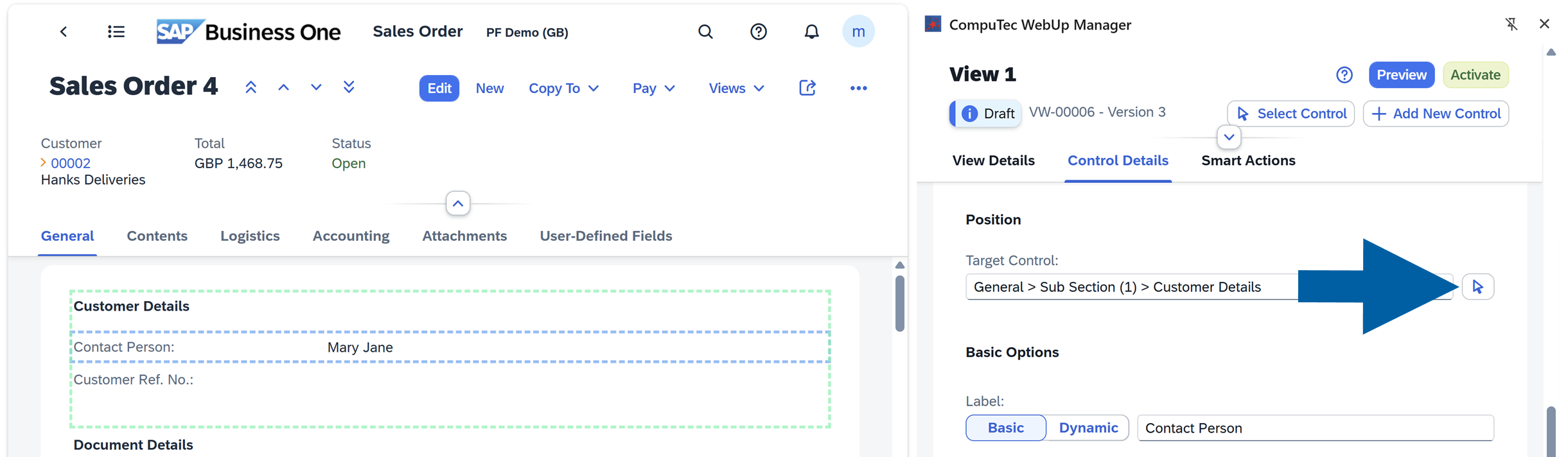Click the Edit button

point(439,88)
